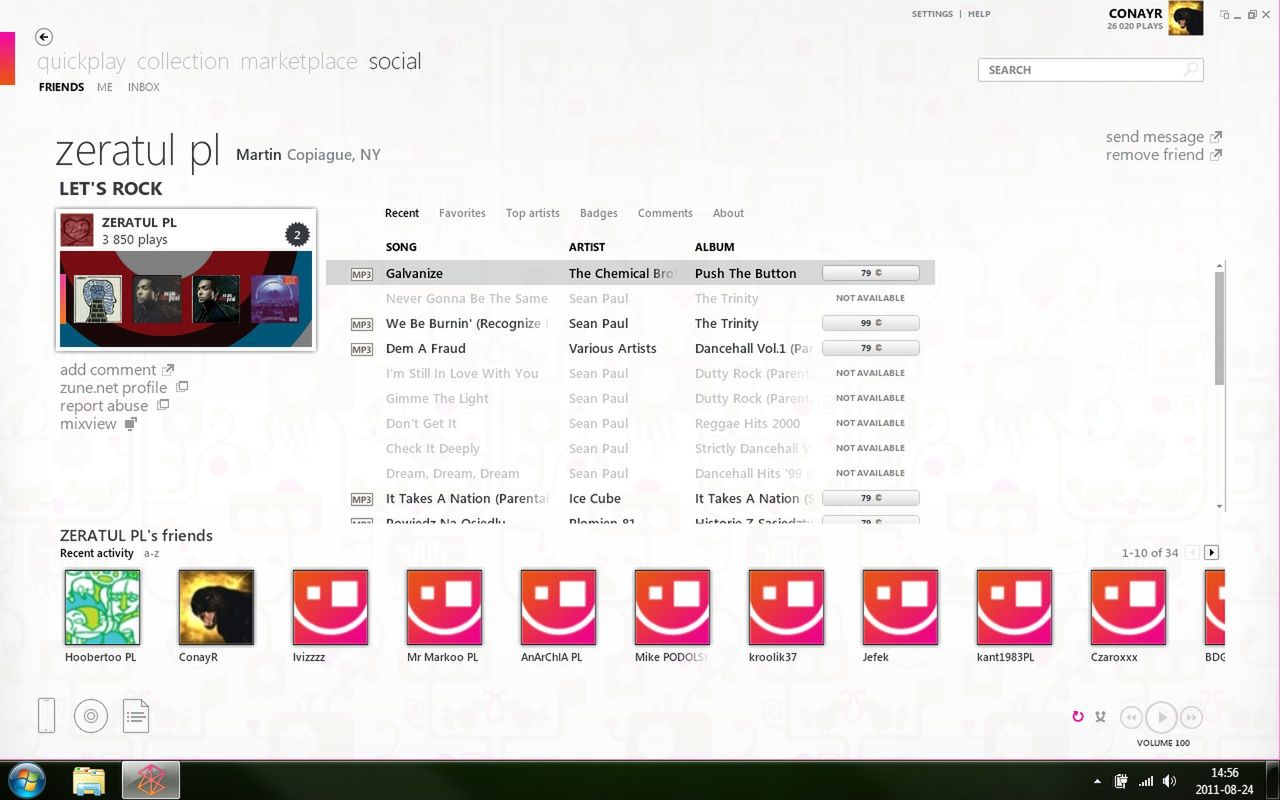Open Jefek friend tile
The width and height of the screenshot is (1280, 800).
[x=900, y=607]
